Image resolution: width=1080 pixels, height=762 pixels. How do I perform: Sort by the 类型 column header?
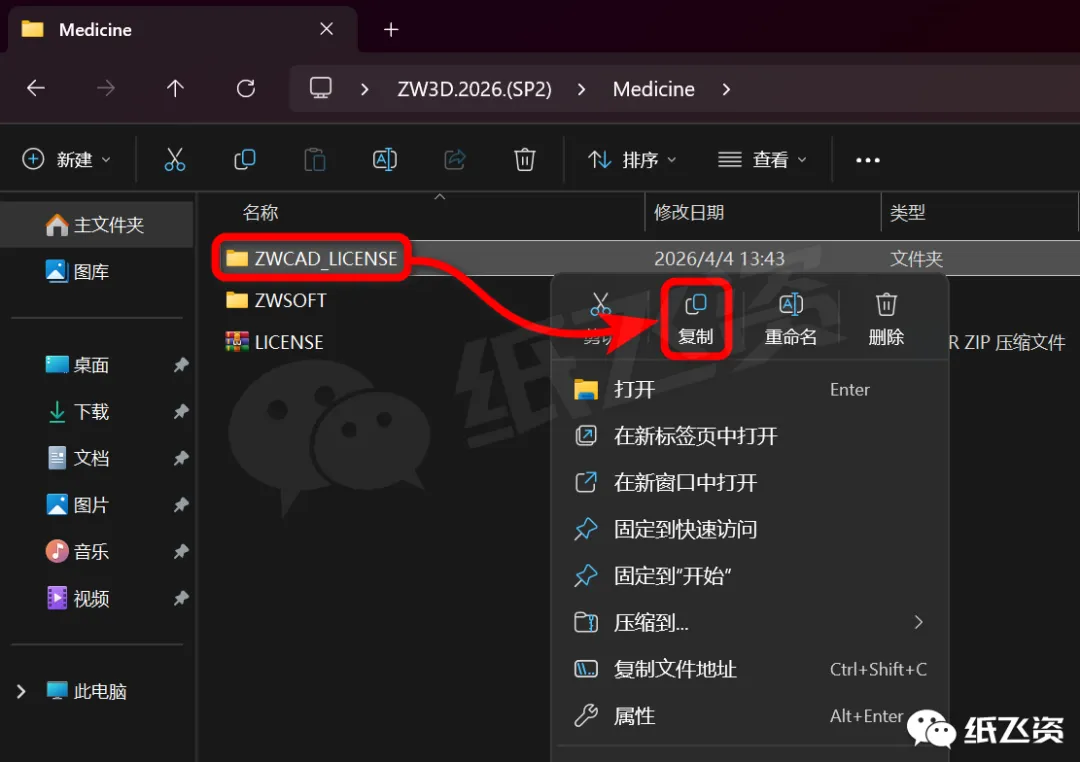coord(907,212)
